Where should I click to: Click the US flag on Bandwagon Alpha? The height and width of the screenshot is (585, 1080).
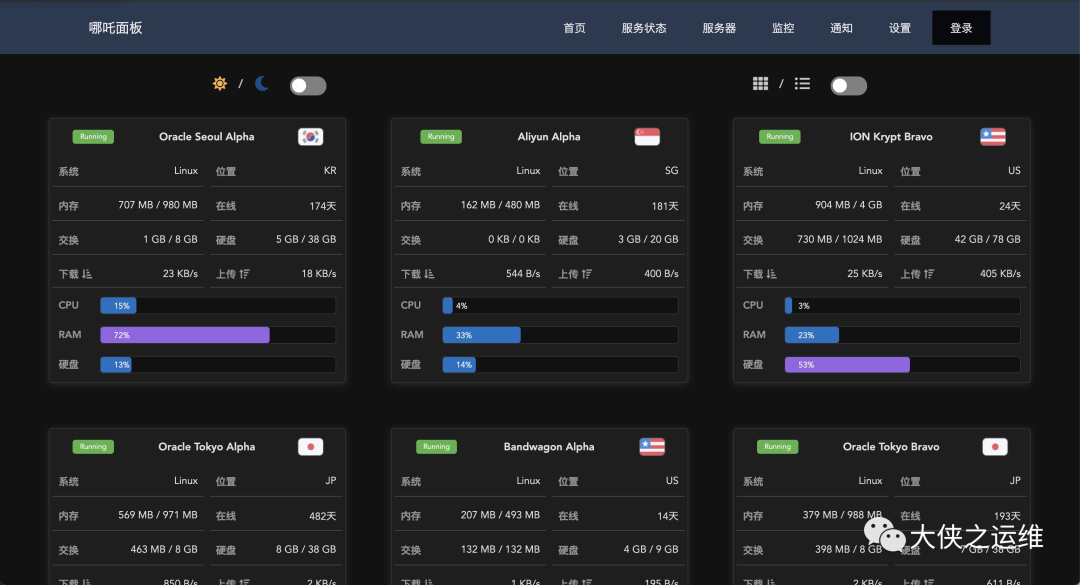pos(652,447)
